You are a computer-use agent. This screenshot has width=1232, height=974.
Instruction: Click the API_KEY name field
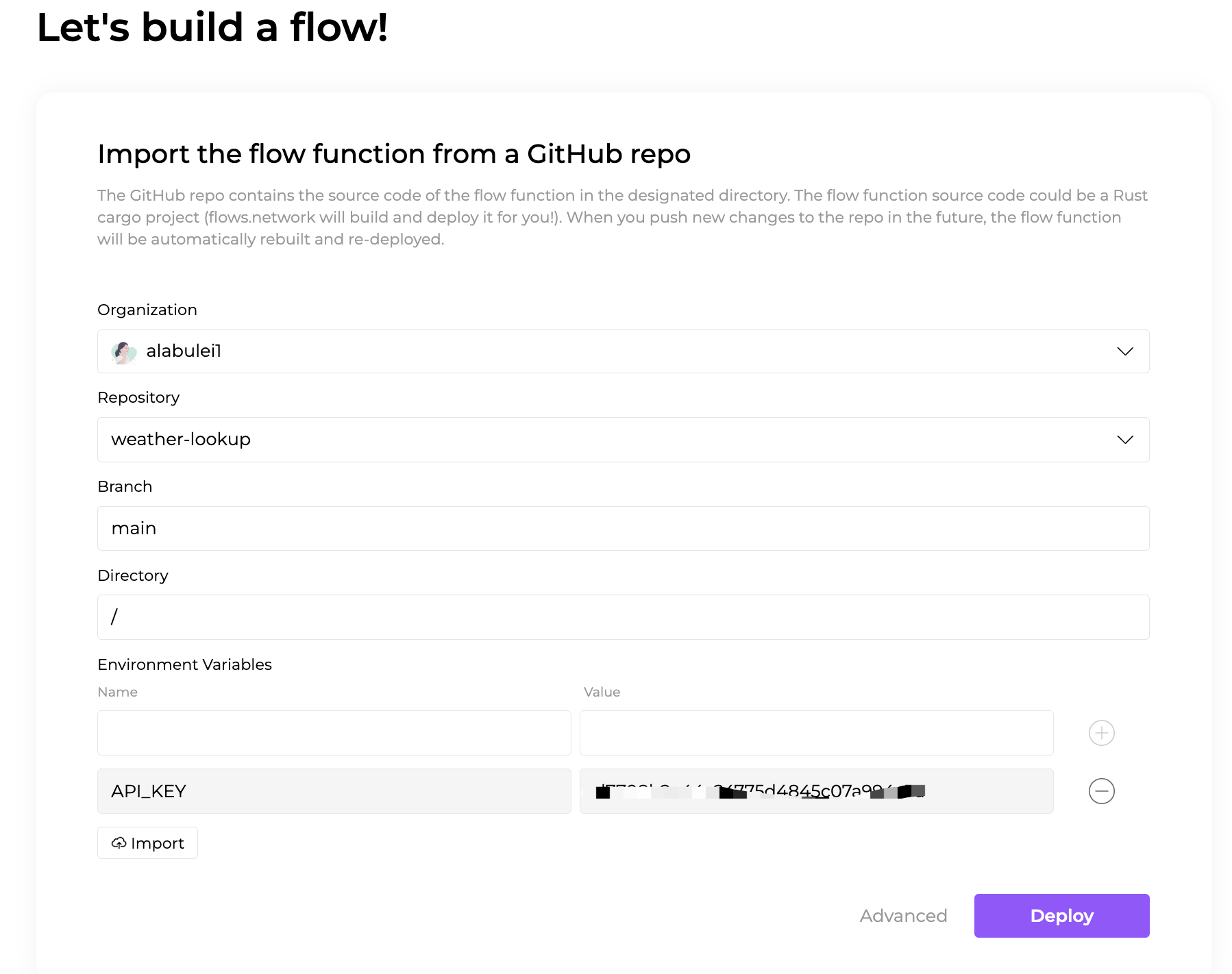334,791
